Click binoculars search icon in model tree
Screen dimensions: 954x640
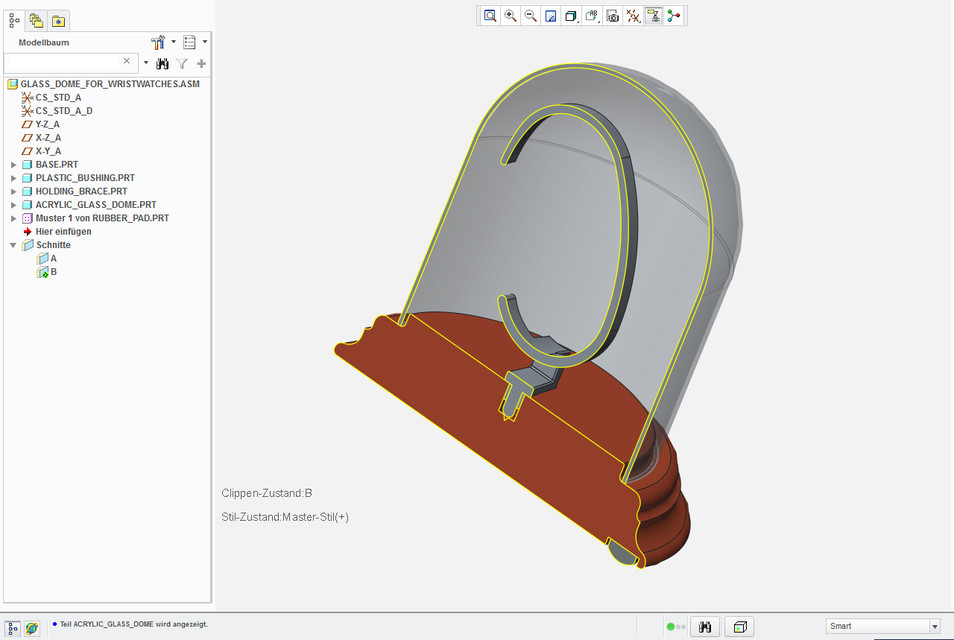pyautogui.click(x=162, y=63)
